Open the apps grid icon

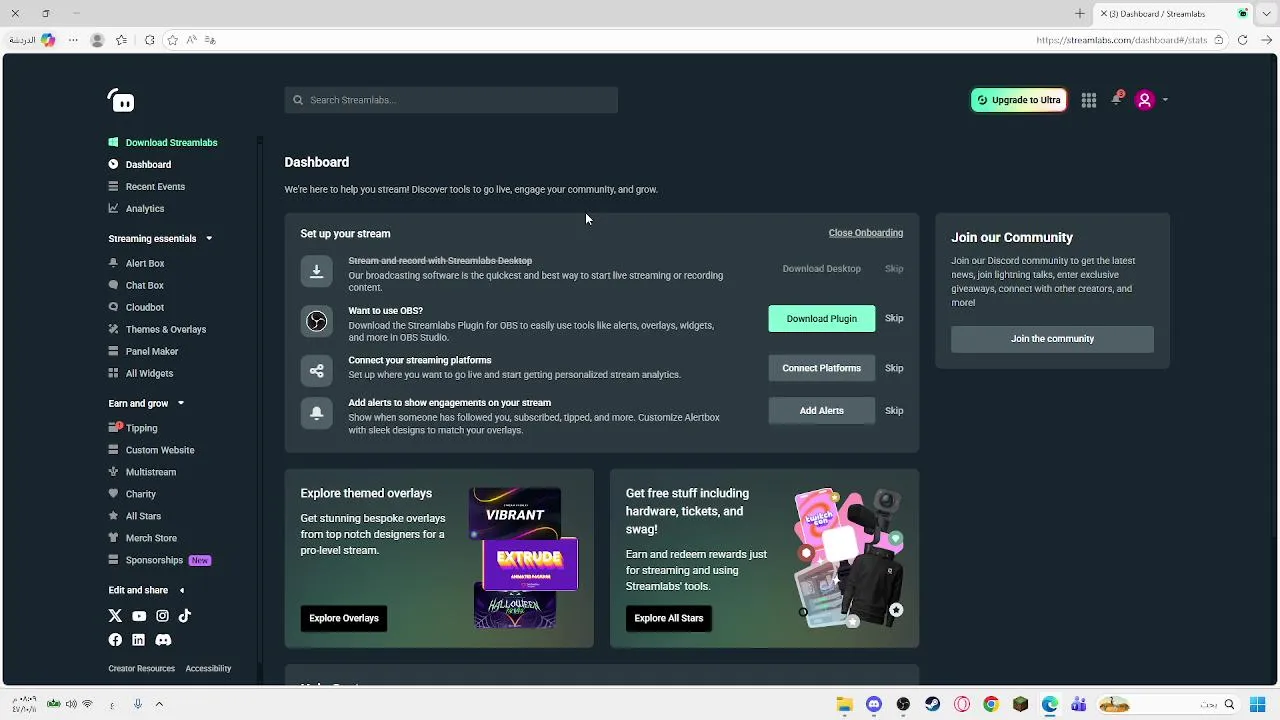tap(1089, 100)
